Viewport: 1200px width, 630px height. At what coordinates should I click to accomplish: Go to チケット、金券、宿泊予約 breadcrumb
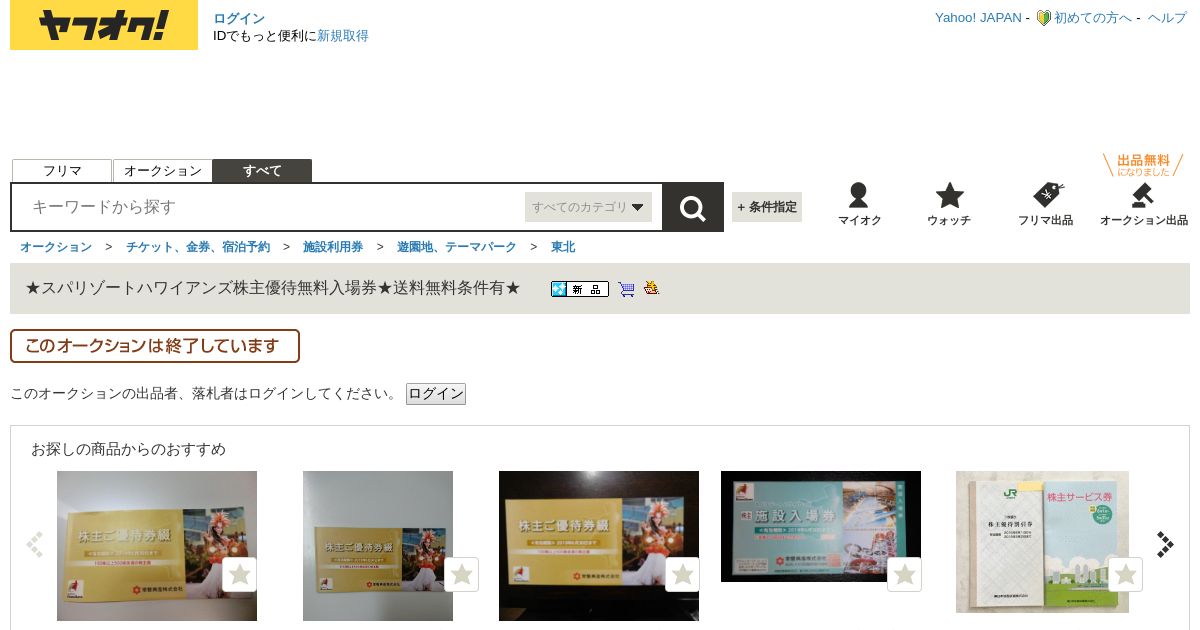coord(198,247)
